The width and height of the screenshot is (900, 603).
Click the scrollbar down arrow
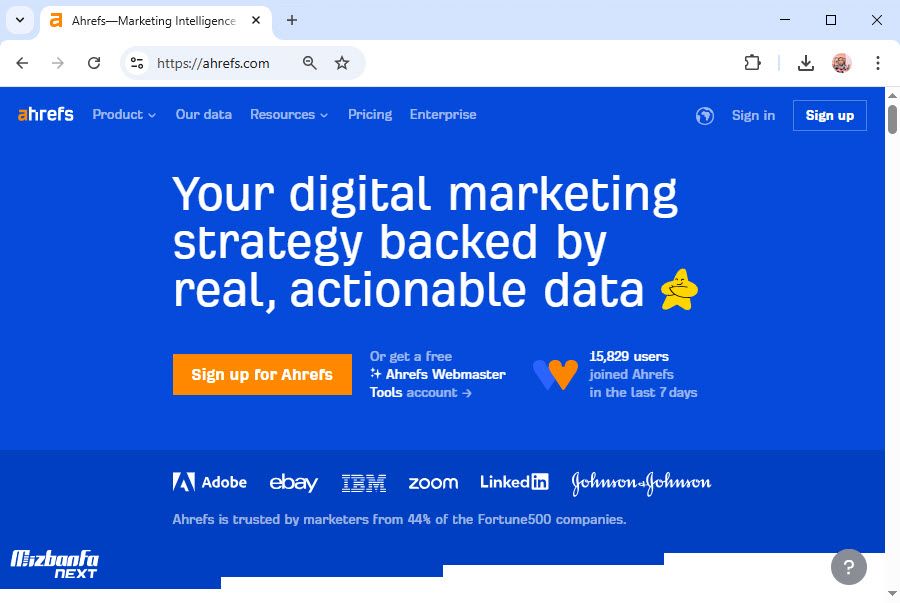892,593
